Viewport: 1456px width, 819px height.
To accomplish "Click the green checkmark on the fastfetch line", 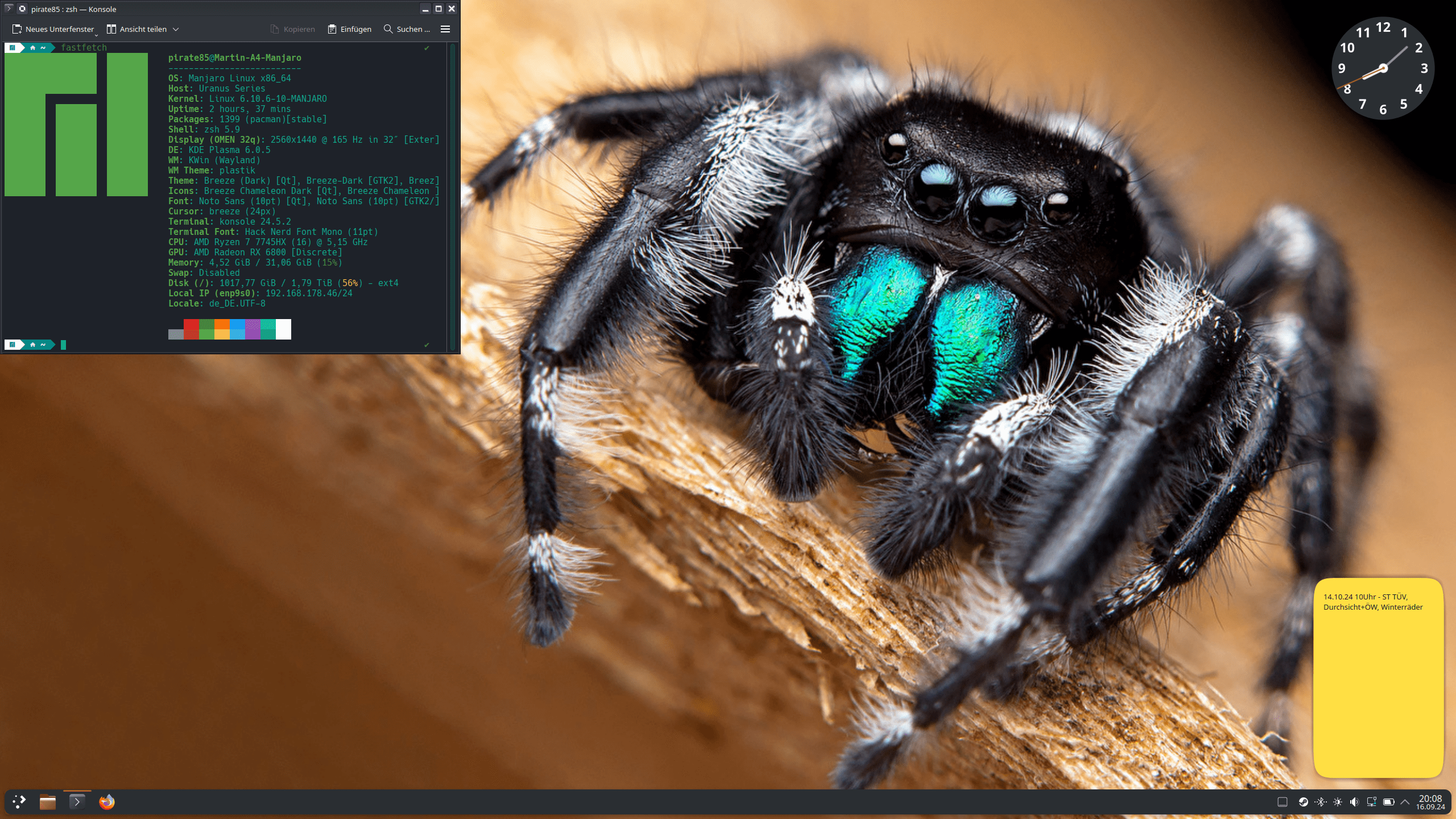I will point(427,48).
